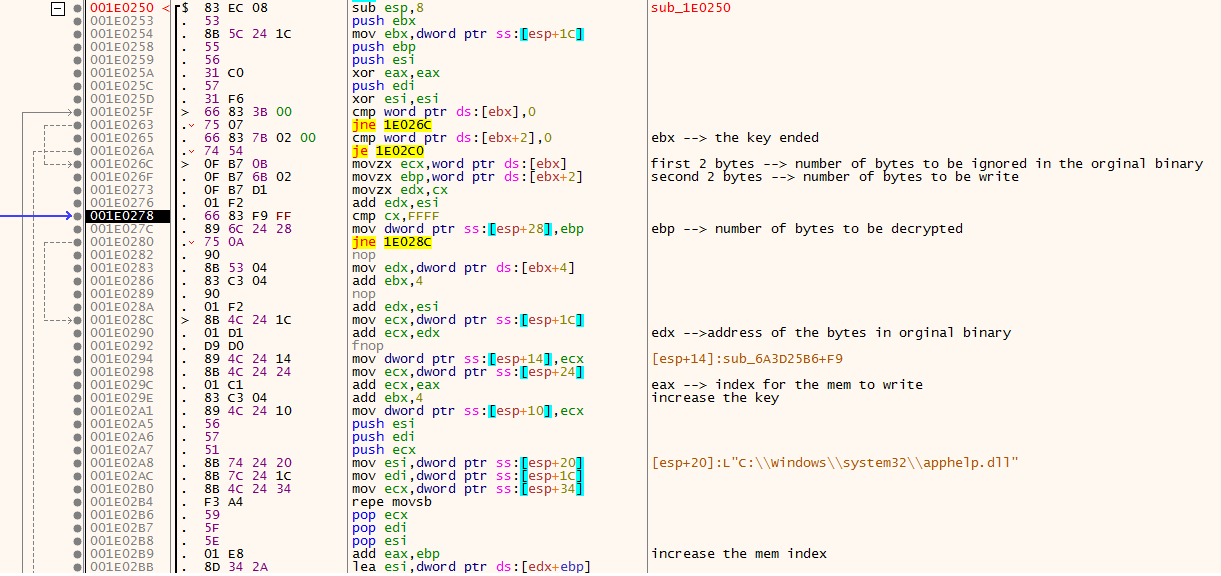Screen dimensions: 1221x576
Task: Collapse sub_1E0250 using the minus box
Action: (x=57, y=8)
